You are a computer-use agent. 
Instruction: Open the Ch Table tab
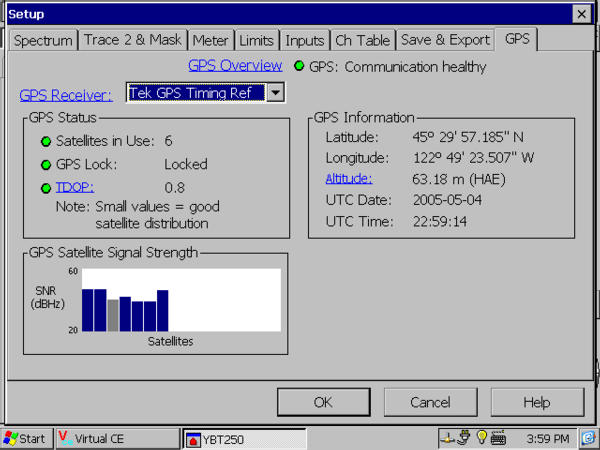pos(362,40)
